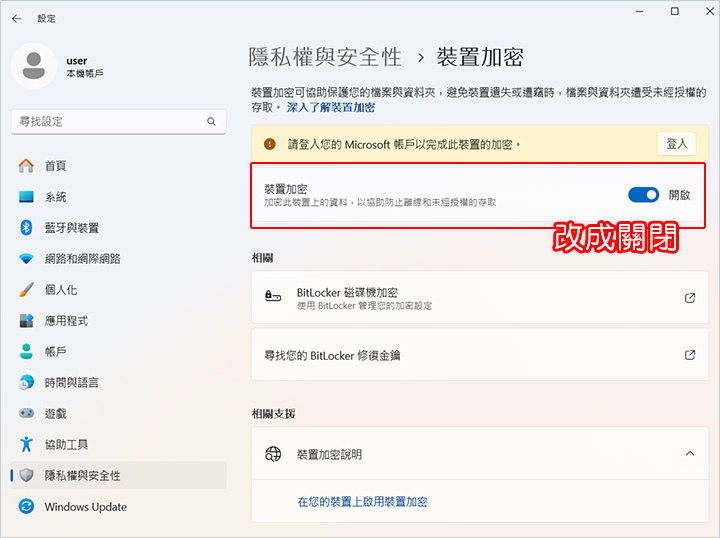The height and width of the screenshot is (538, 720).
Task: Select Windows Update in the sidebar
Action: [x=86, y=506]
